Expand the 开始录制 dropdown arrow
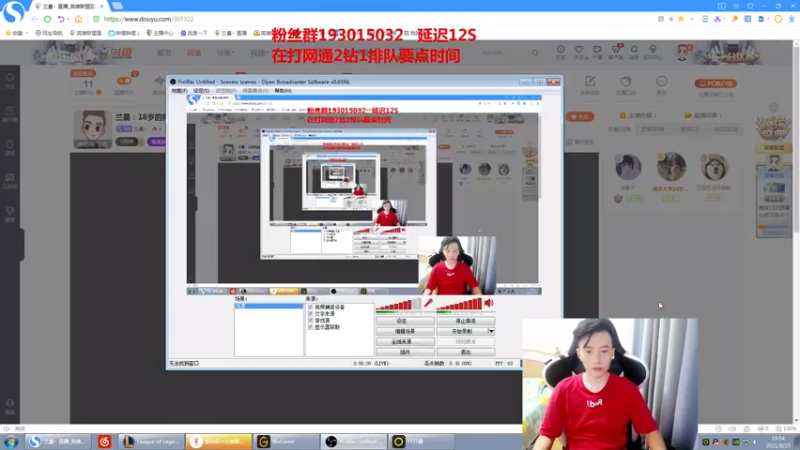This screenshot has height=450, width=800. pos(491,331)
